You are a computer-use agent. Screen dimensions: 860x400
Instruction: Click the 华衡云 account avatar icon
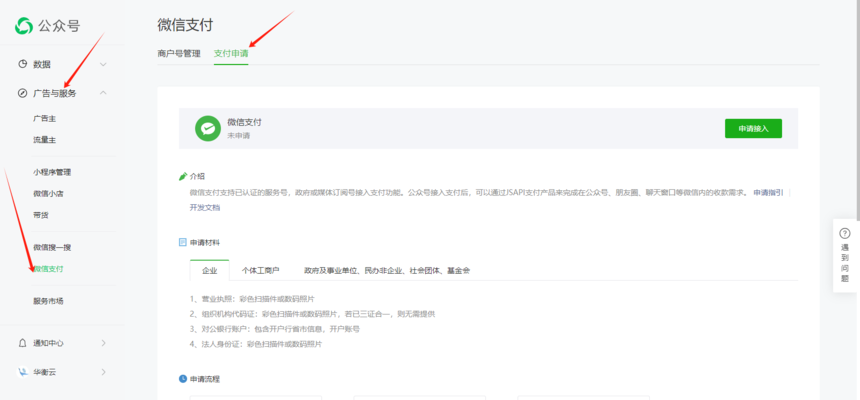point(22,372)
